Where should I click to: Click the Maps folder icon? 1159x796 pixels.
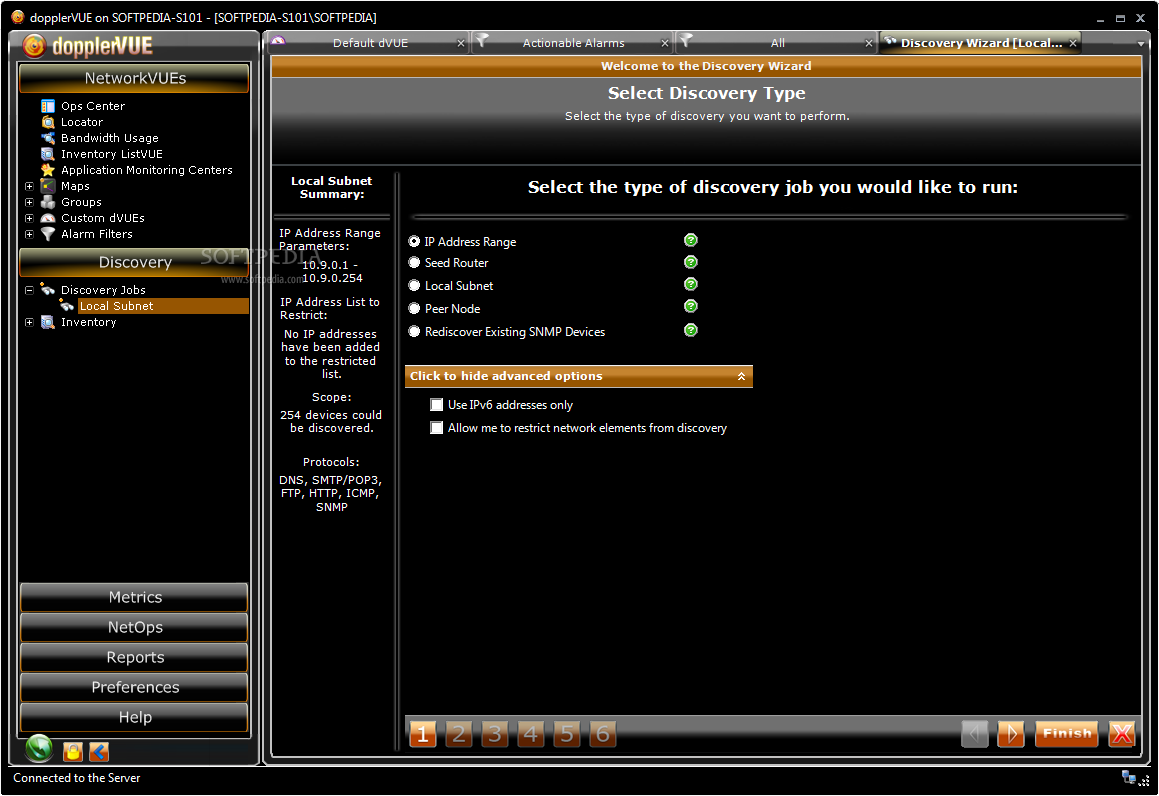(48, 186)
